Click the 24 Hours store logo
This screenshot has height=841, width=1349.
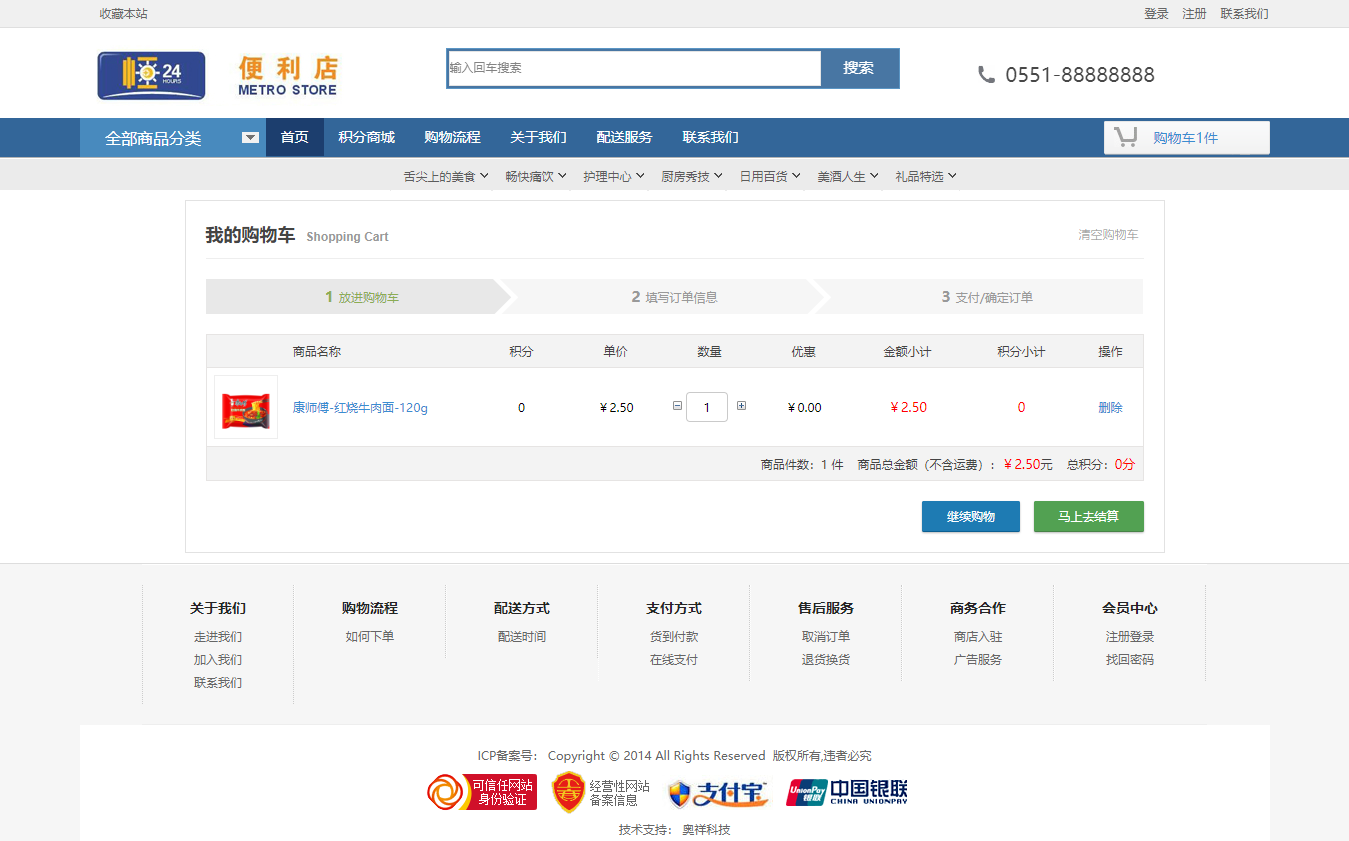(151, 75)
